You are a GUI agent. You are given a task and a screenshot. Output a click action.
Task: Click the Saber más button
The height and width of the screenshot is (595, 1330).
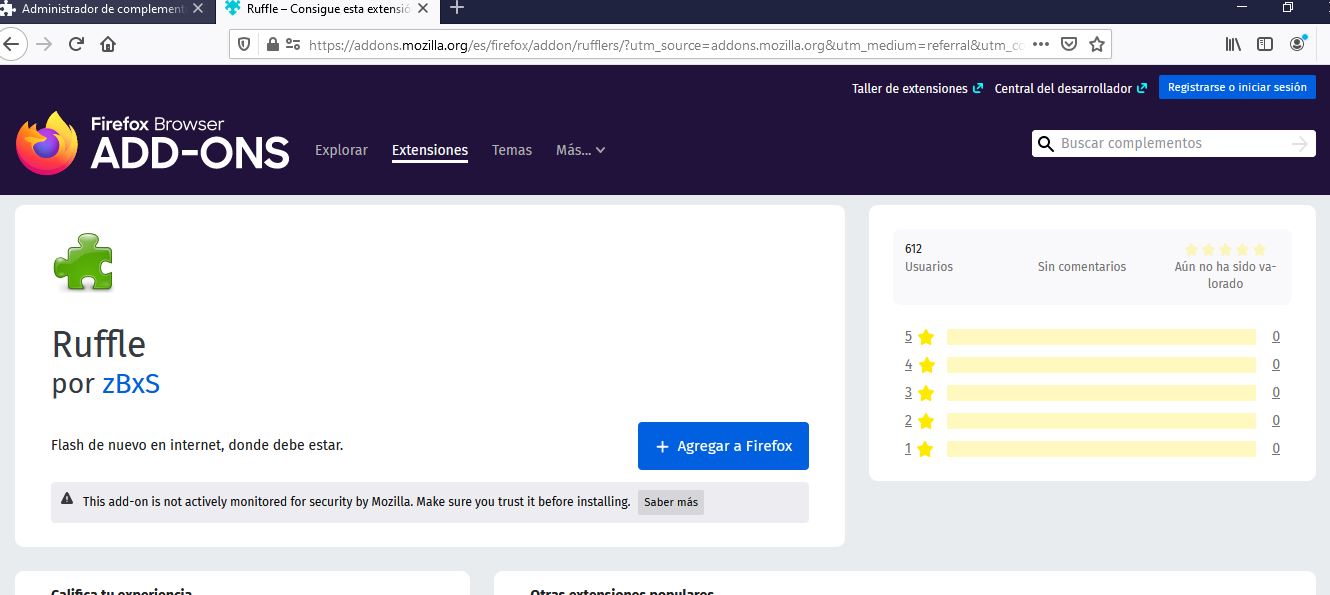pos(671,502)
